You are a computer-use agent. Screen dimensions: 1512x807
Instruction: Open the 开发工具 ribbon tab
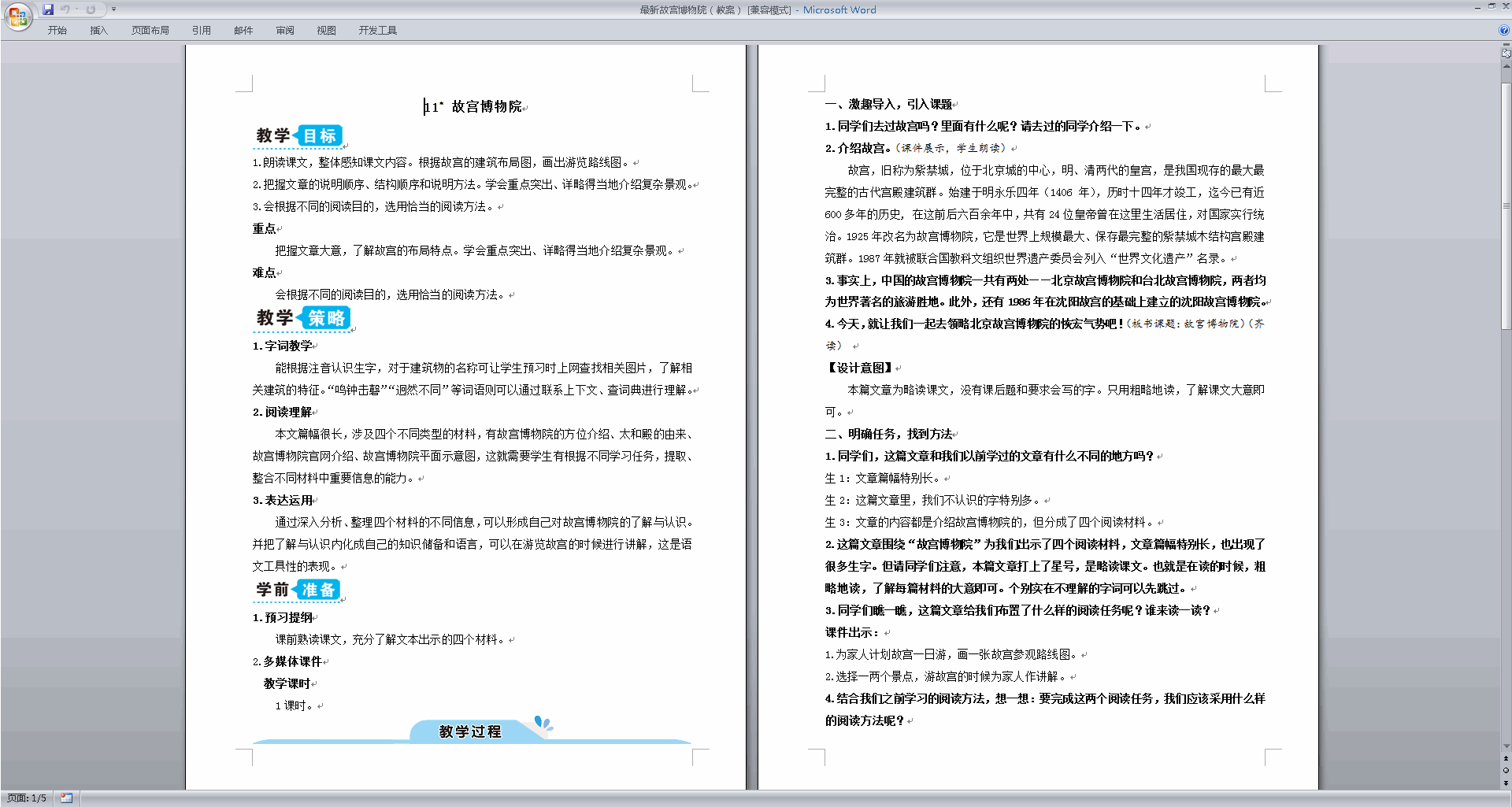coord(378,31)
